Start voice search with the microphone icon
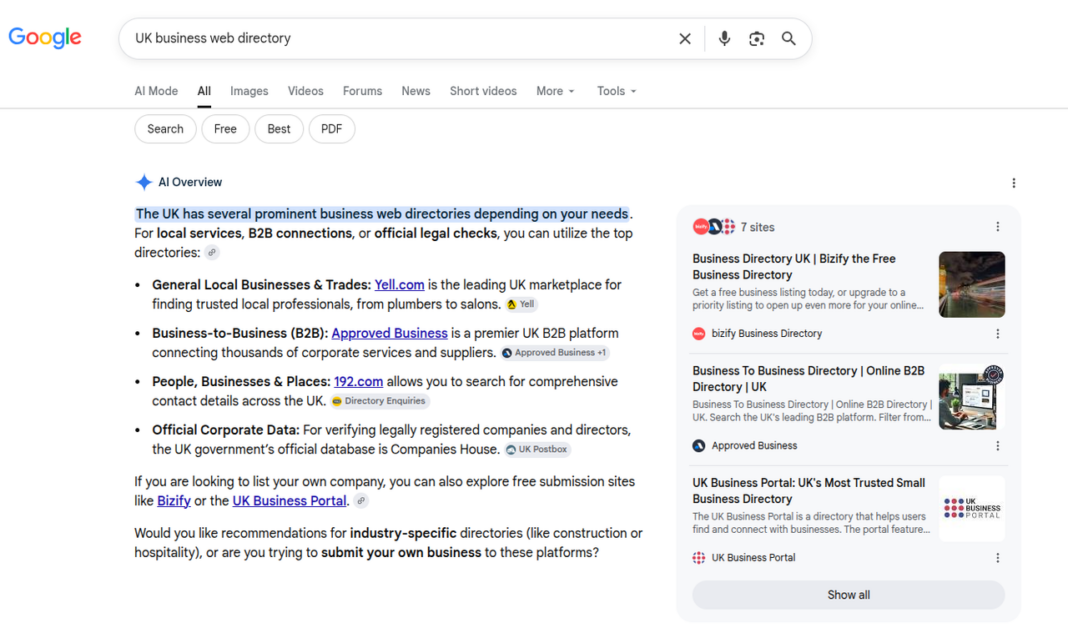The image size is (1068, 628). (724, 39)
